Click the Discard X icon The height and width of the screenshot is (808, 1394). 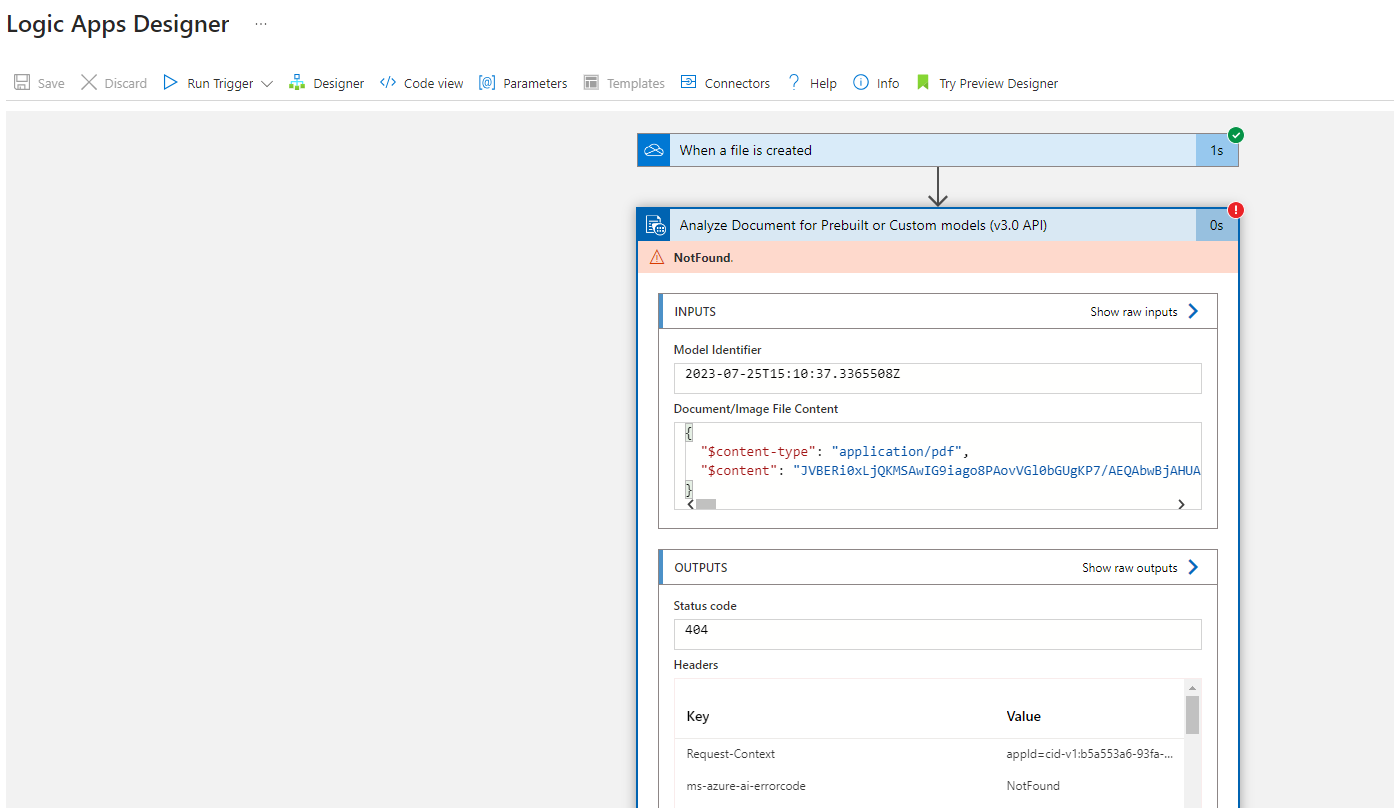[x=89, y=83]
